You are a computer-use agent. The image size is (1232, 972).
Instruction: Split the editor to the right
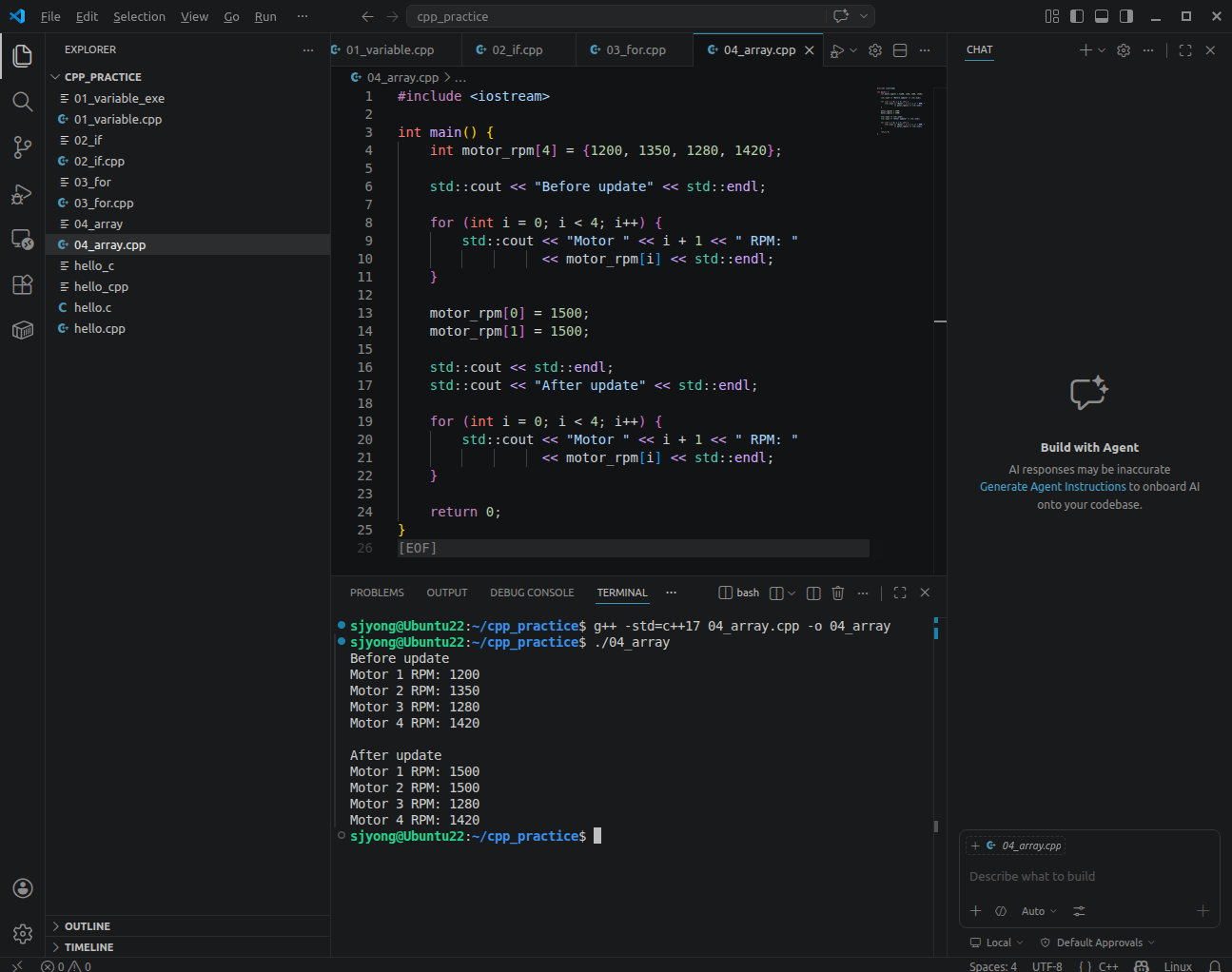coord(900,50)
